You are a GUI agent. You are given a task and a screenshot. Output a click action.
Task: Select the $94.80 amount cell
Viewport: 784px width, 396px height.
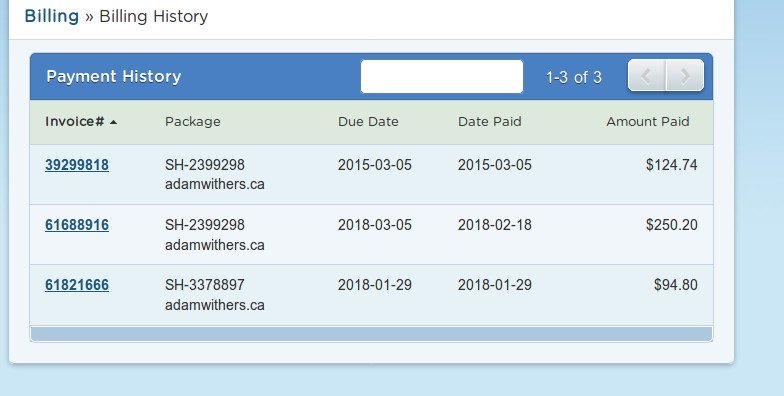[x=676, y=285]
